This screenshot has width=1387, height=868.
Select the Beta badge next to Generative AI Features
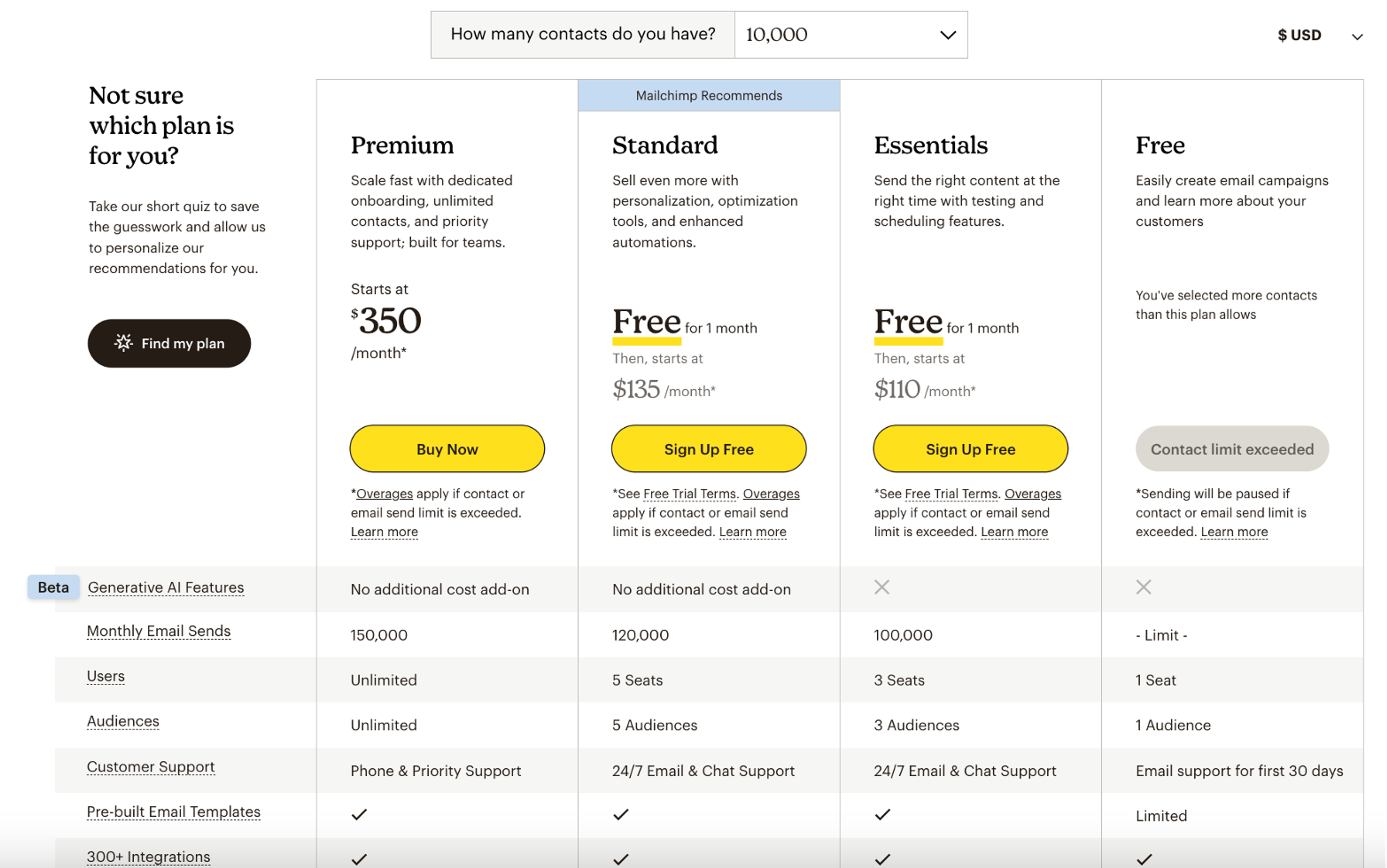[x=53, y=587]
